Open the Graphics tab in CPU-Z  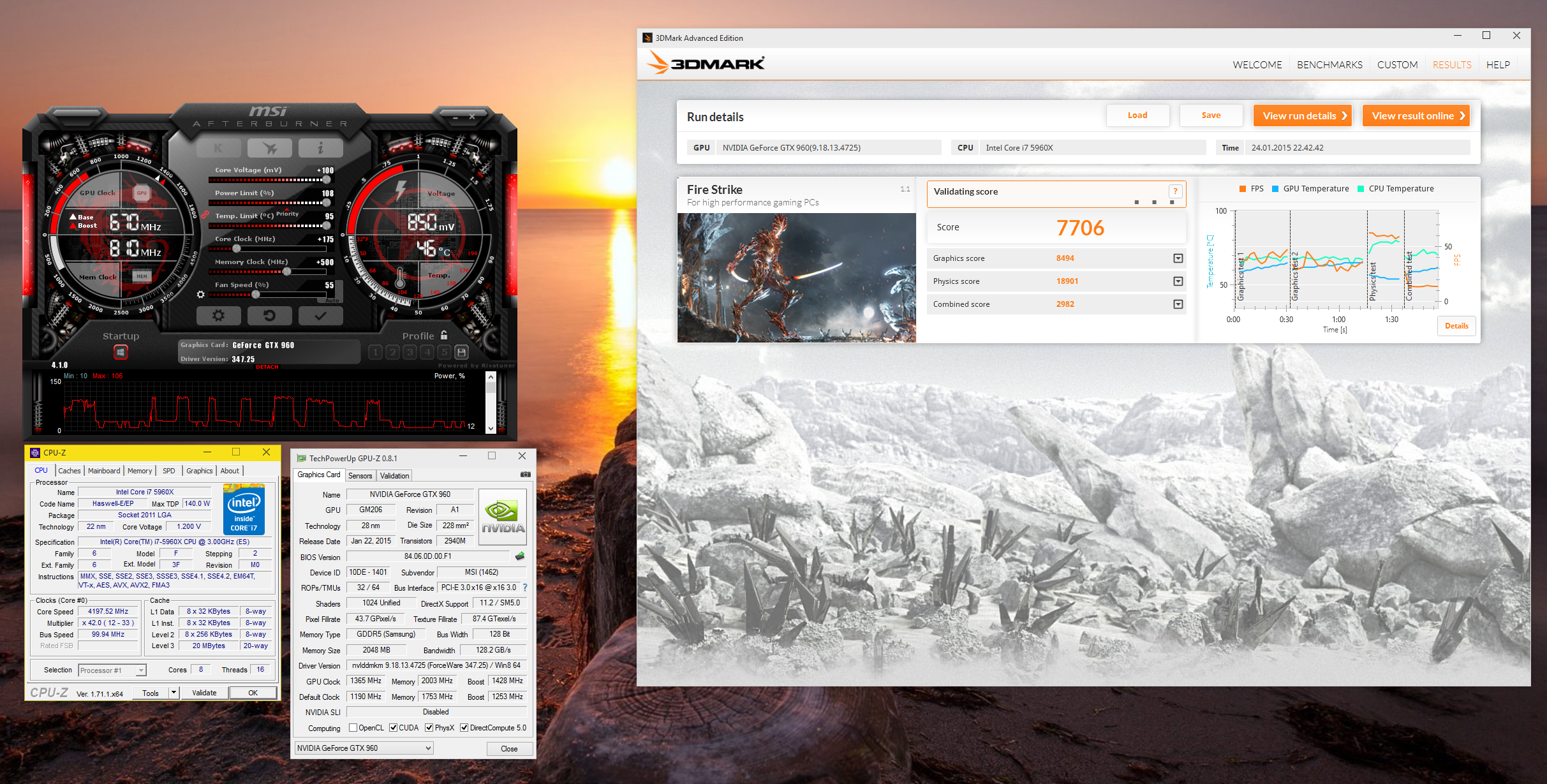point(200,471)
